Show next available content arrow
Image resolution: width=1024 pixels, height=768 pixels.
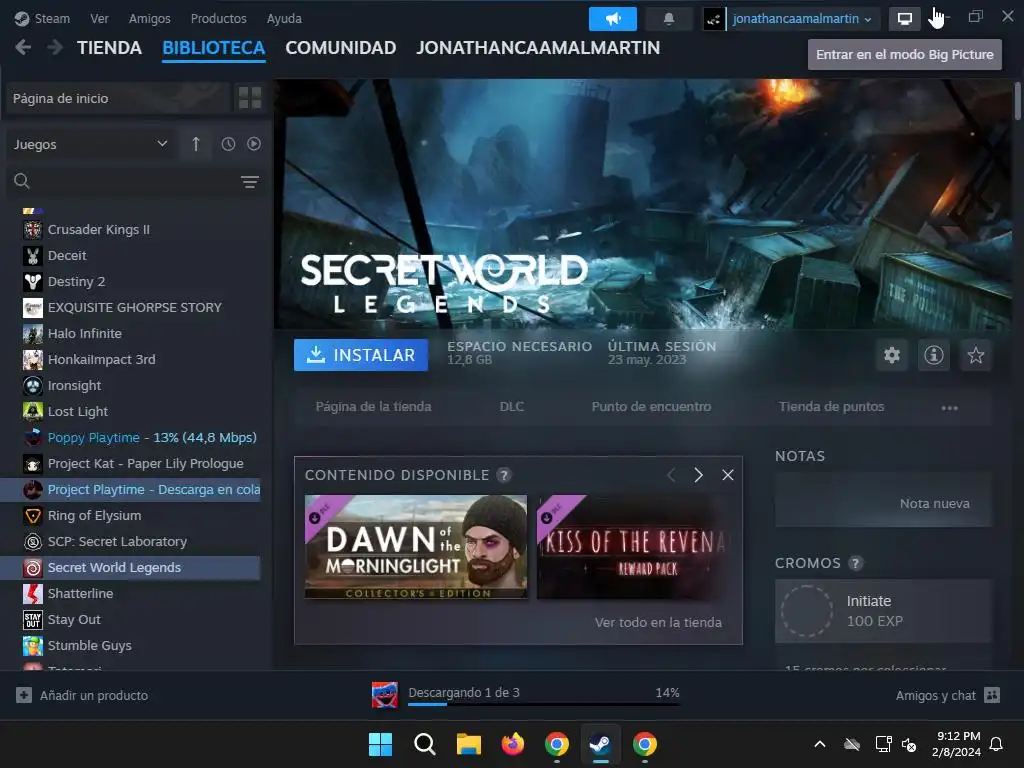point(698,475)
